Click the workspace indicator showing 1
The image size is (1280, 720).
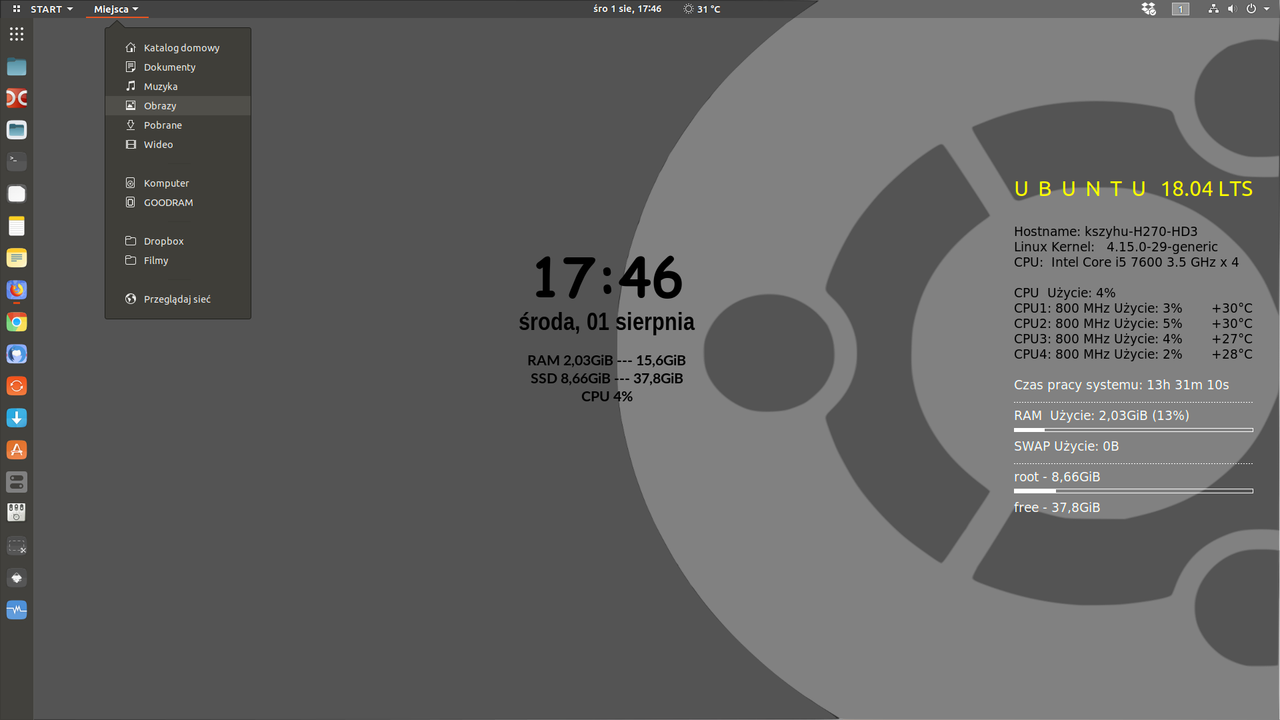(x=1181, y=9)
